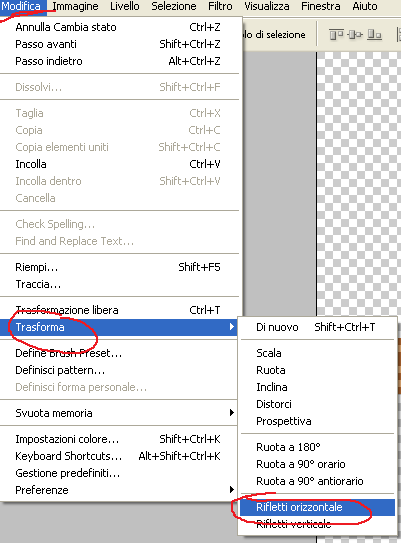Click the align vertical centers icon

[x=355, y=35]
